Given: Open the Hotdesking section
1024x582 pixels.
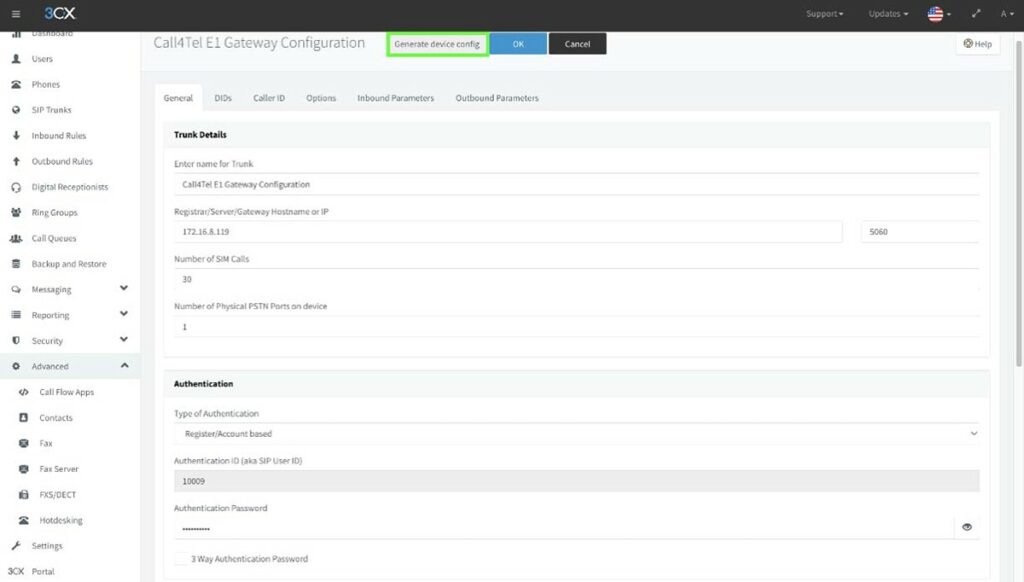Looking at the screenshot, I should click(60, 520).
